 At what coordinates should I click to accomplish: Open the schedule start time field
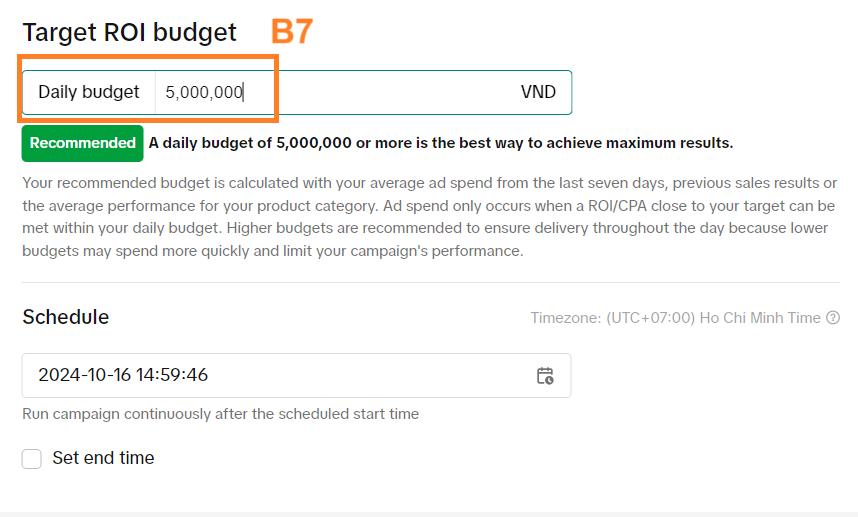tap(280, 376)
